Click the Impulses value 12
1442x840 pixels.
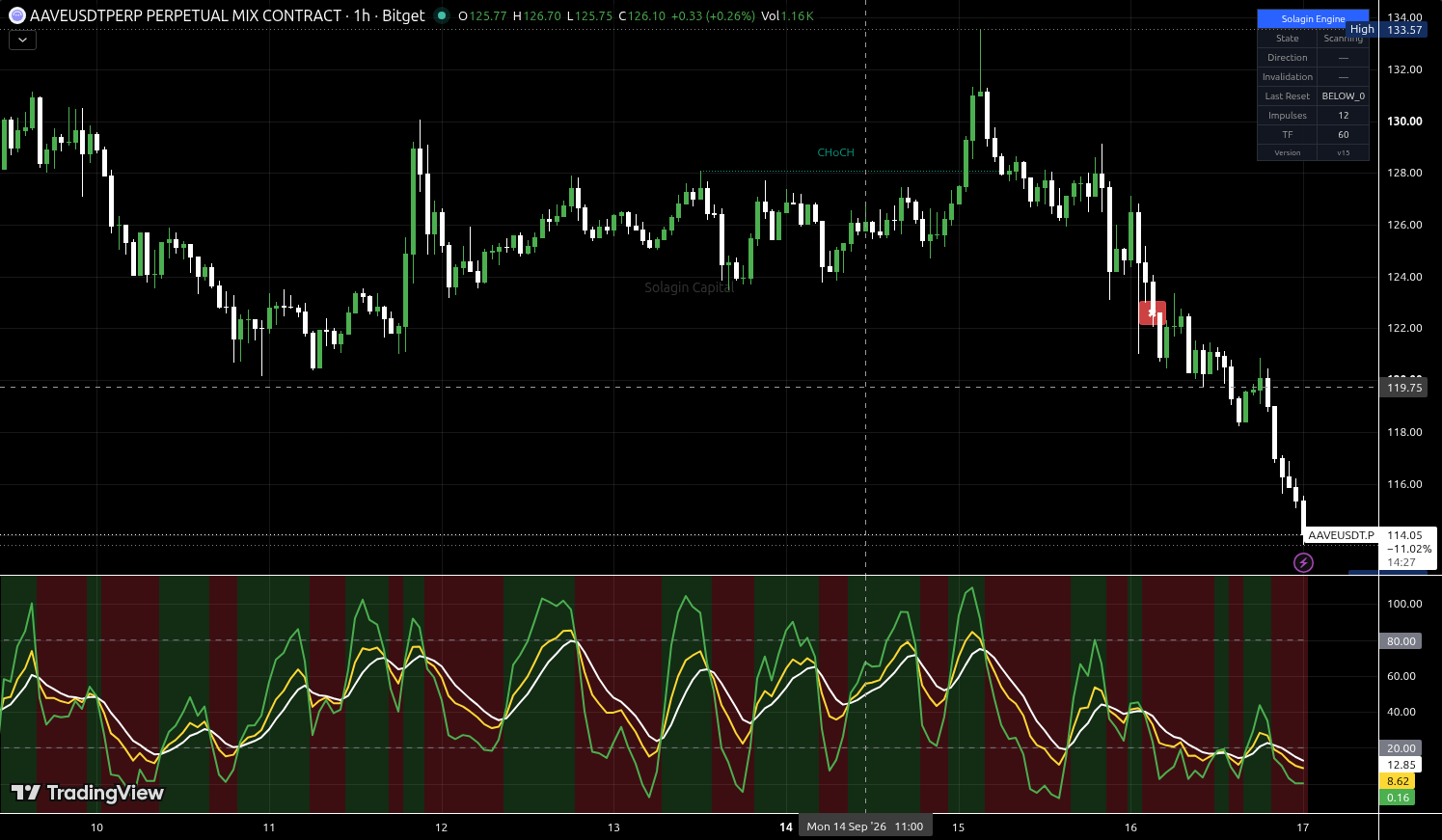(1344, 116)
